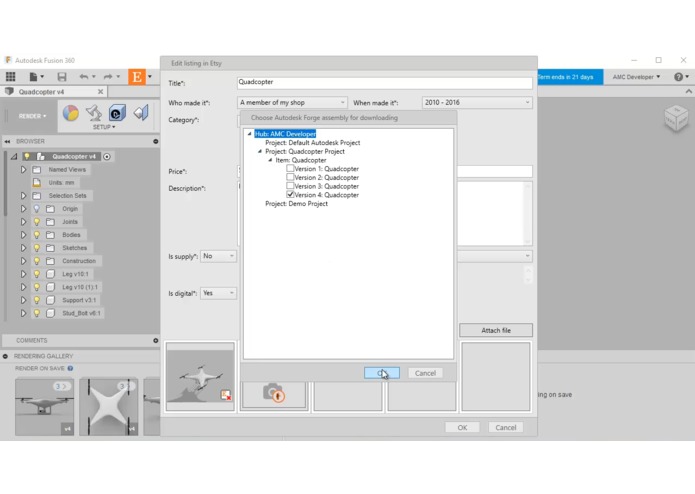695x494 pixels.
Task: Open the Who made it dropdown
Action: pyautogui.click(x=292, y=102)
